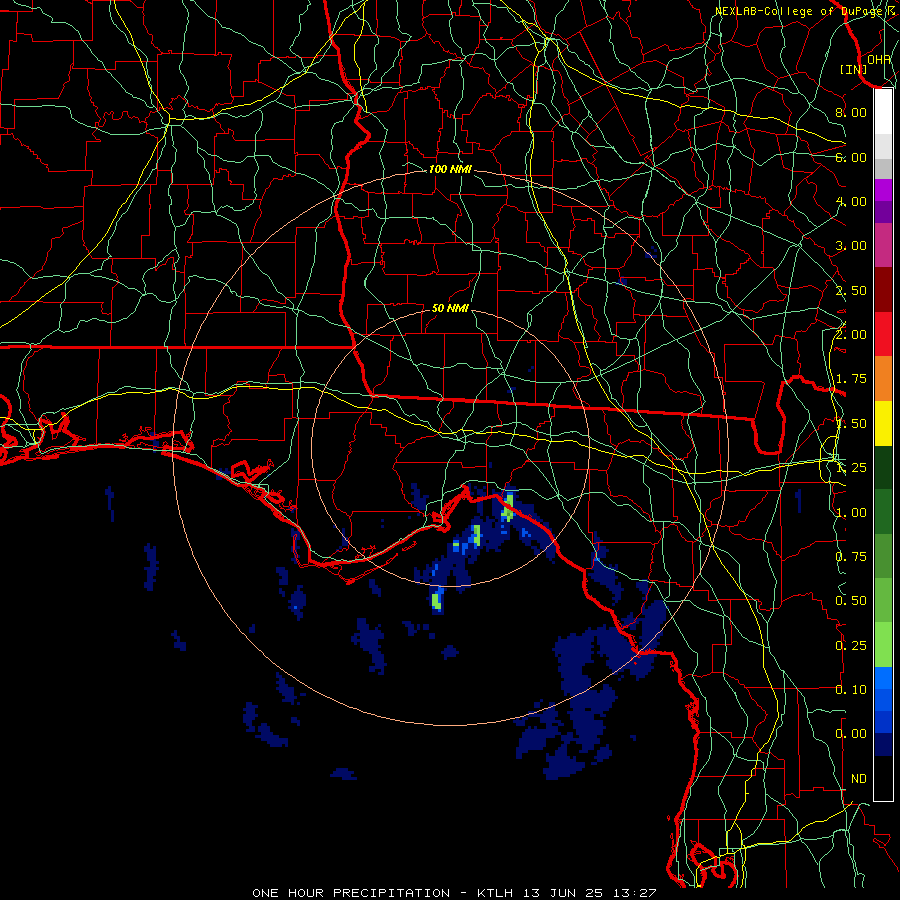The image size is (900, 900).
Task: Select the dark red swatch on color scale
Action: (x=883, y=290)
